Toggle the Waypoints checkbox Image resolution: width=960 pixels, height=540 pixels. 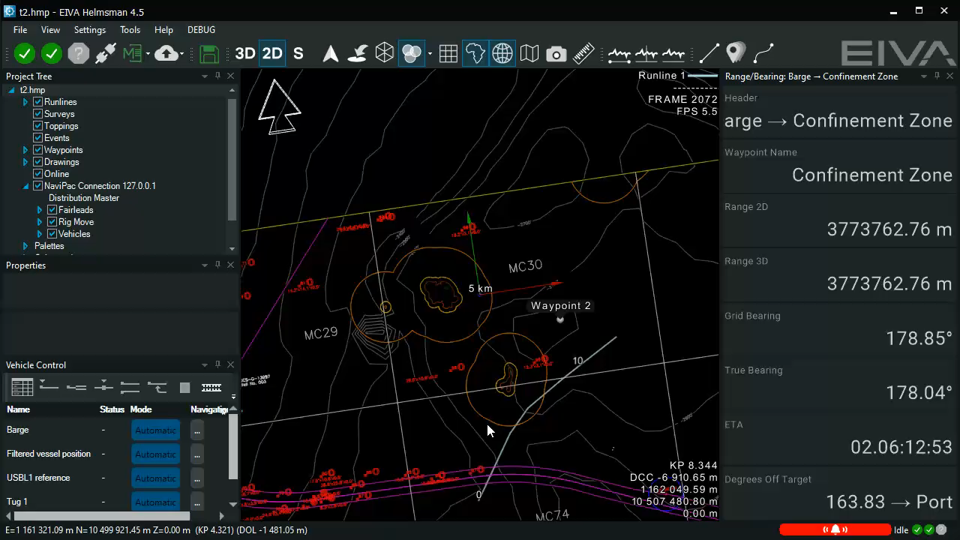[x=38, y=150]
